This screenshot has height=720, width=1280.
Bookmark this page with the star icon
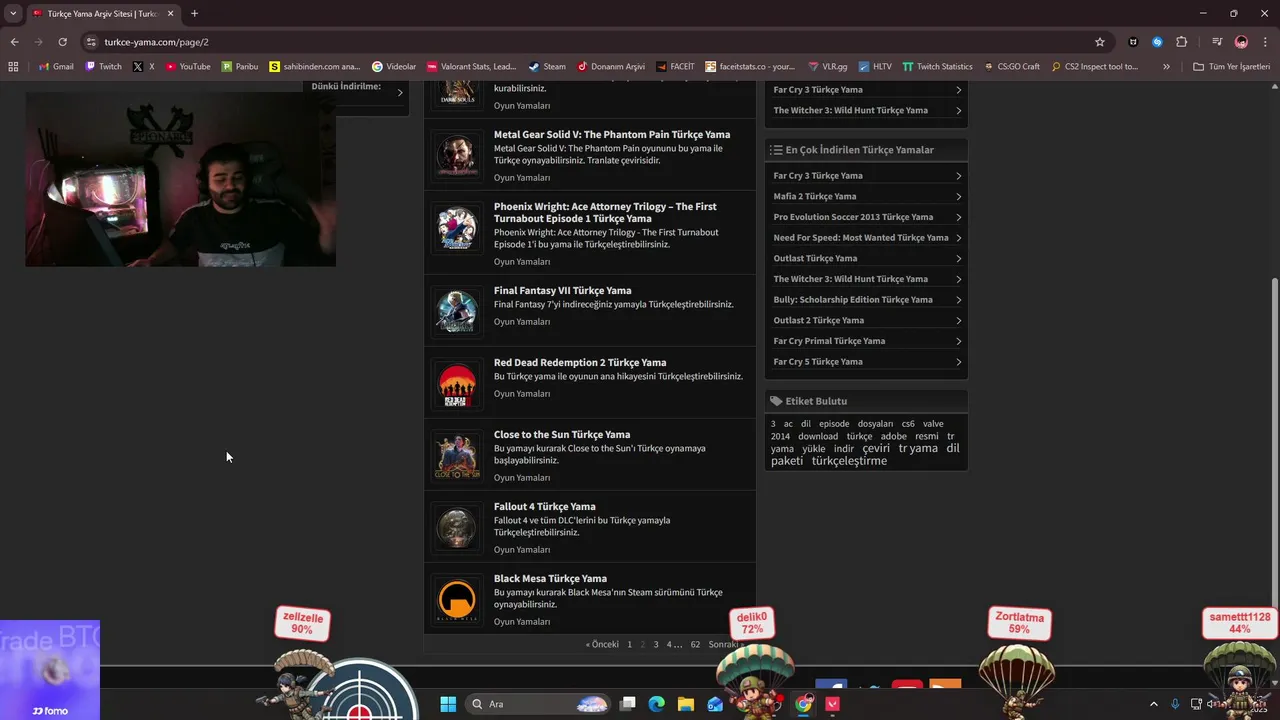tap(1100, 42)
